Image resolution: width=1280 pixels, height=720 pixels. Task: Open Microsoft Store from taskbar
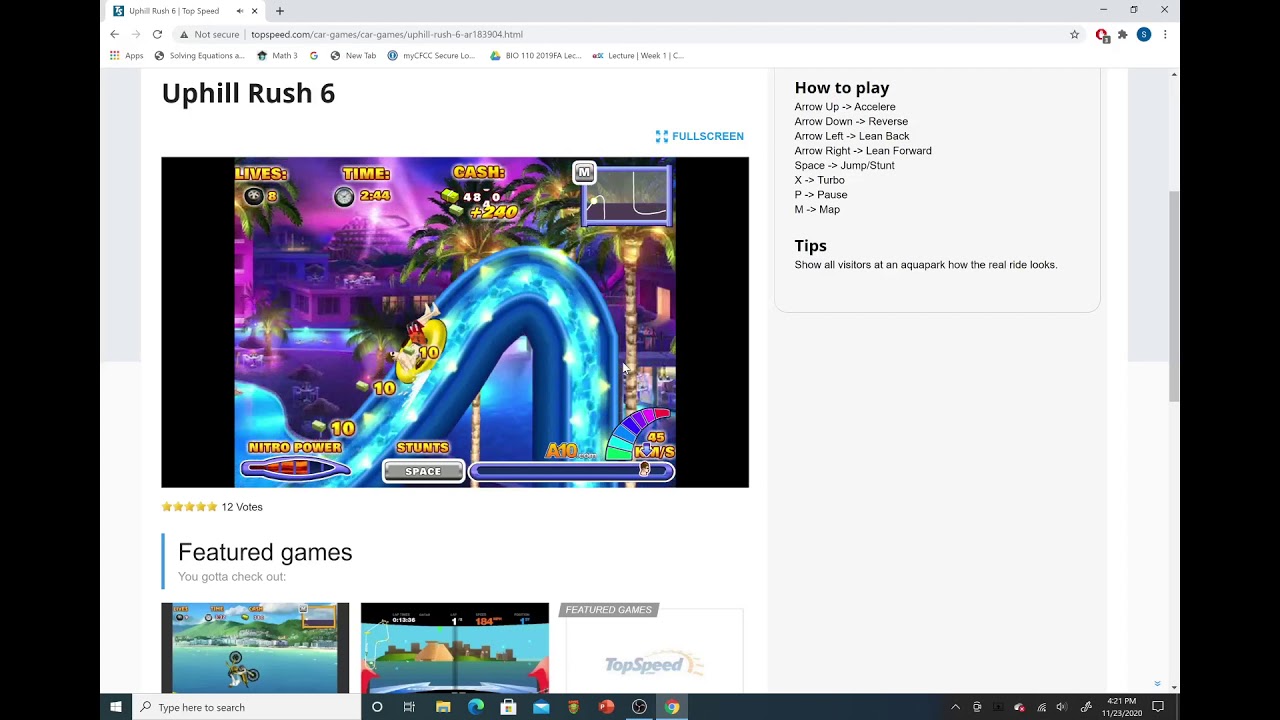[508, 707]
